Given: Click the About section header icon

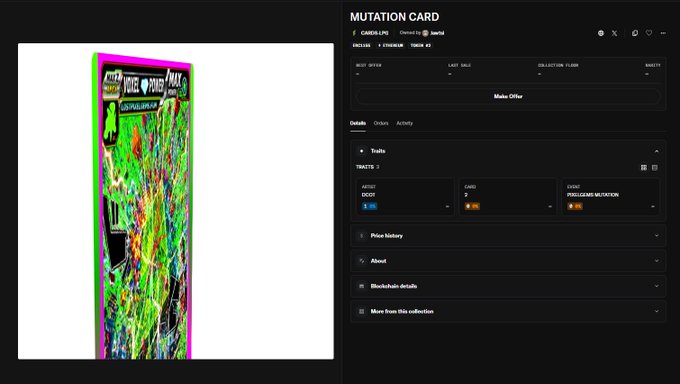Looking at the screenshot, I should pos(361,261).
